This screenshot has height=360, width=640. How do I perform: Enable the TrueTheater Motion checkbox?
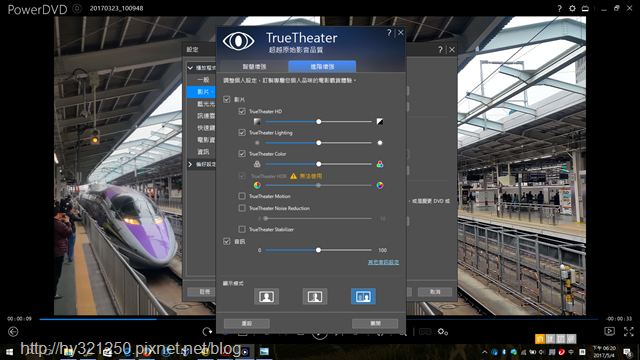point(242,196)
